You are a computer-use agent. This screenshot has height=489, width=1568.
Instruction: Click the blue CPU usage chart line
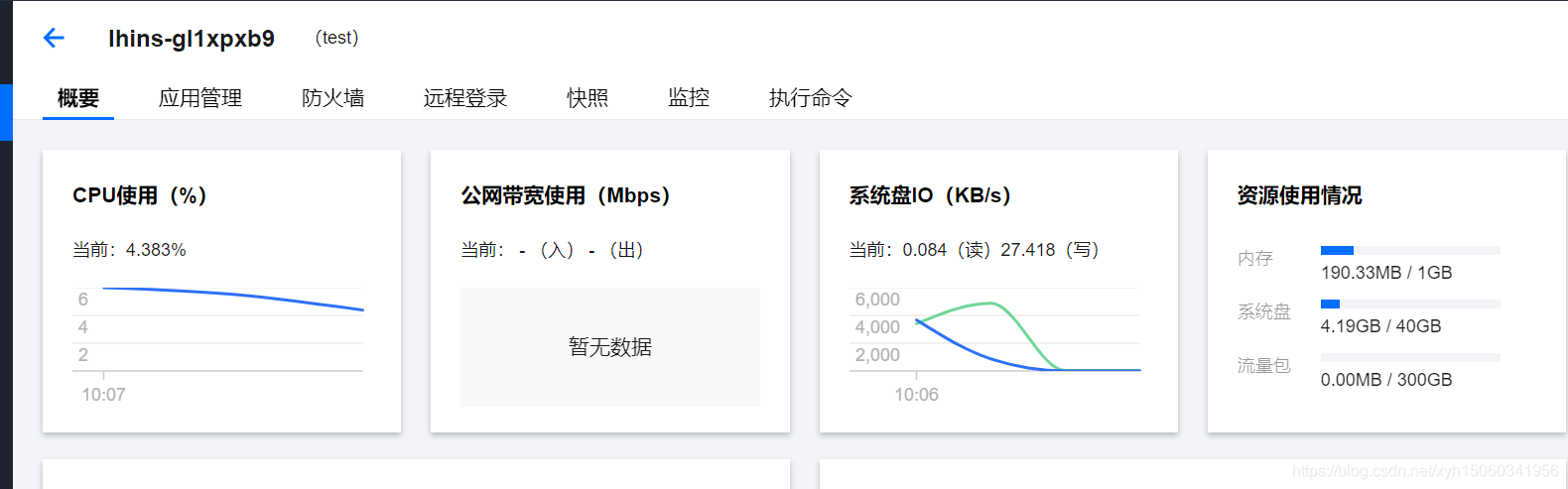(x=233, y=297)
